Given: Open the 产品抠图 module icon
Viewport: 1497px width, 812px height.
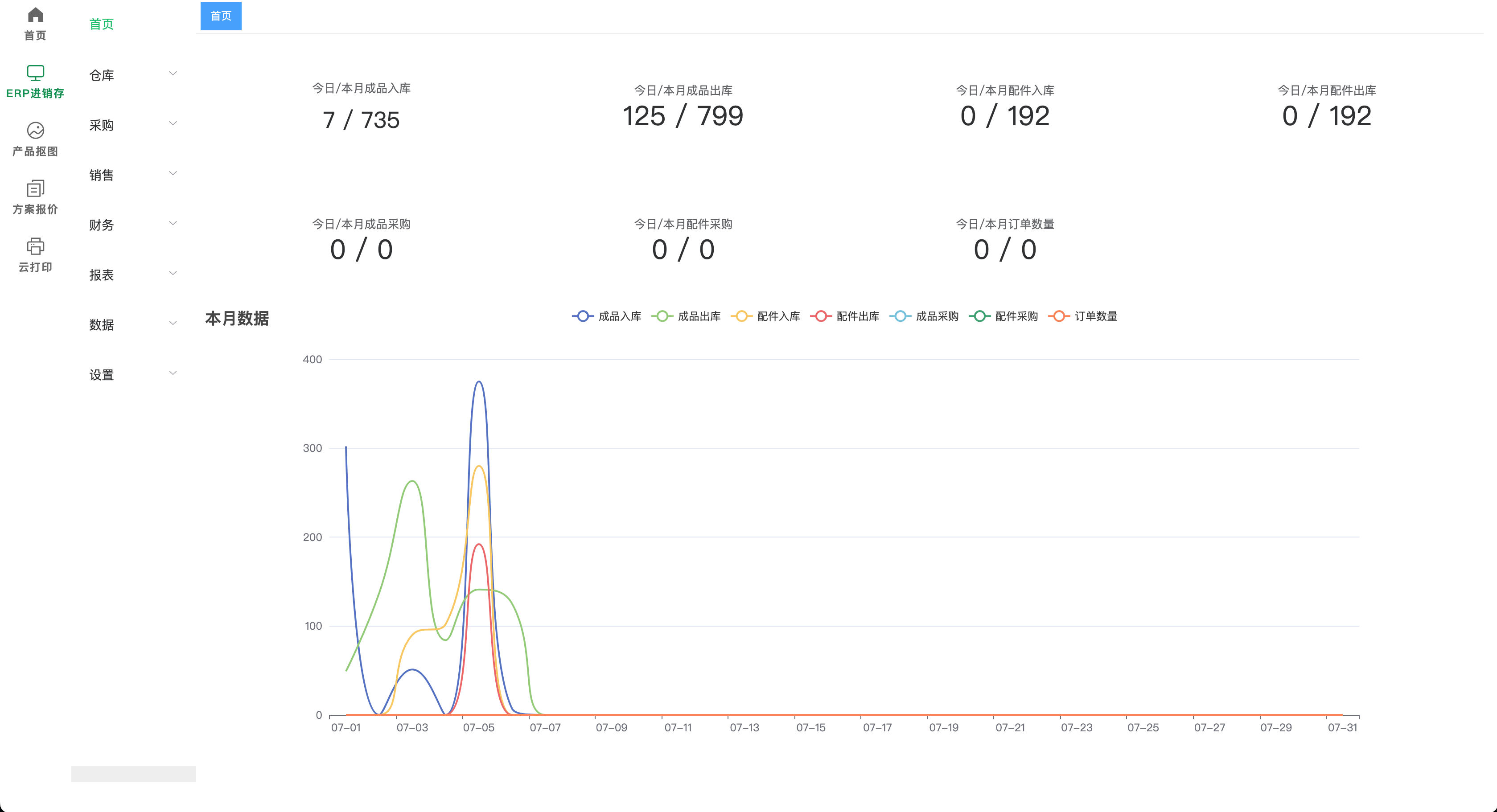Looking at the screenshot, I should click(36, 131).
